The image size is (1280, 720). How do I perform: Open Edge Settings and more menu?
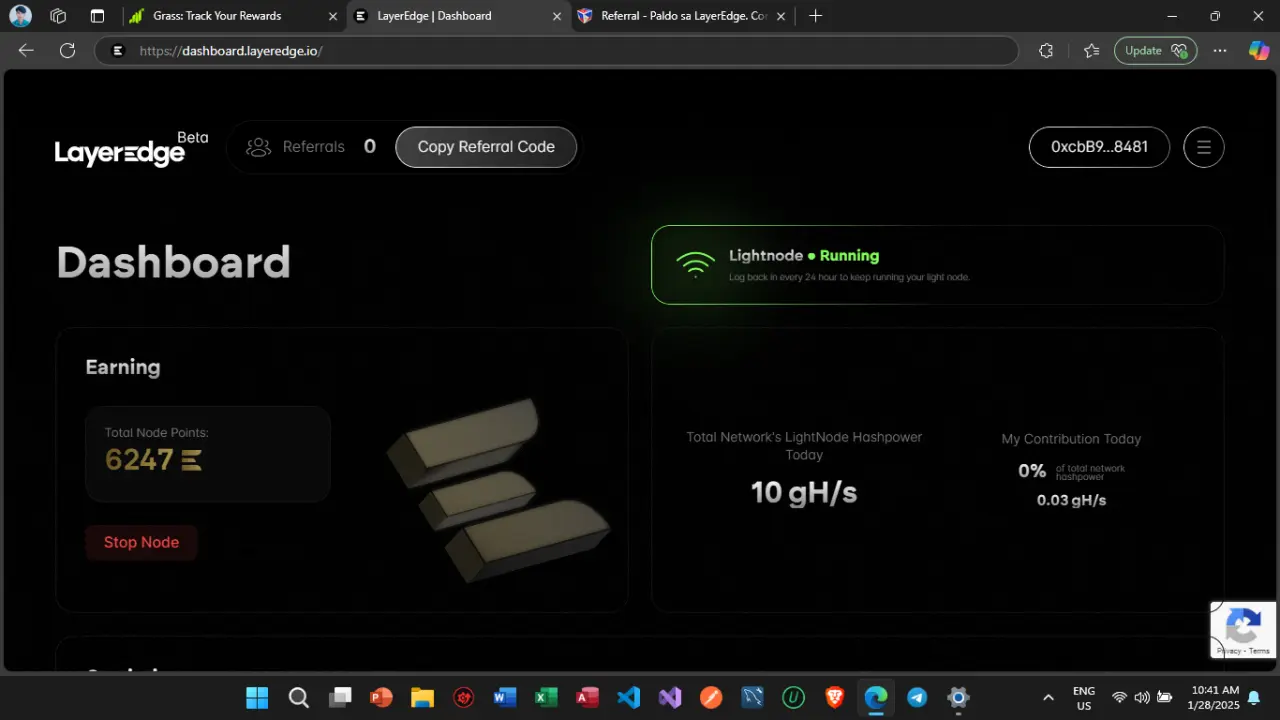pyautogui.click(x=1220, y=51)
